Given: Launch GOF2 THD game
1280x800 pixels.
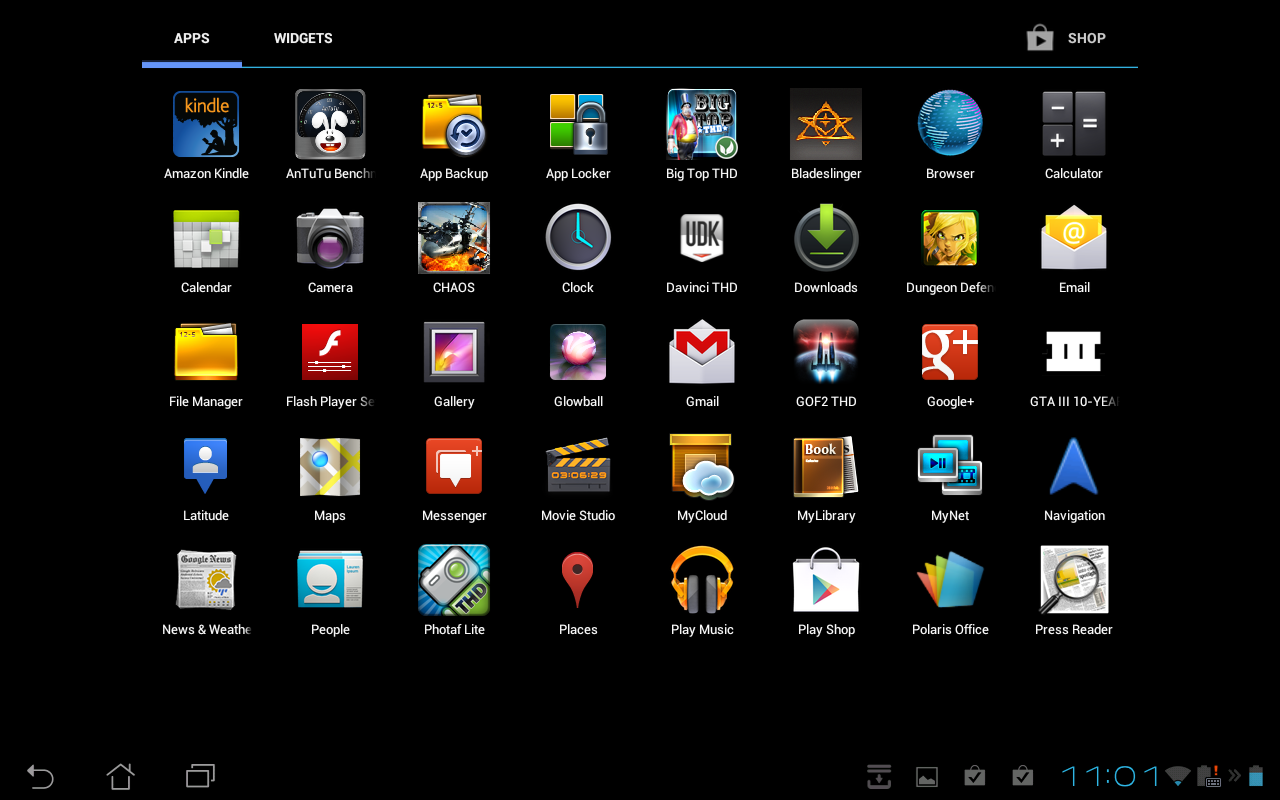Looking at the screenshot, I should (826, 352).
